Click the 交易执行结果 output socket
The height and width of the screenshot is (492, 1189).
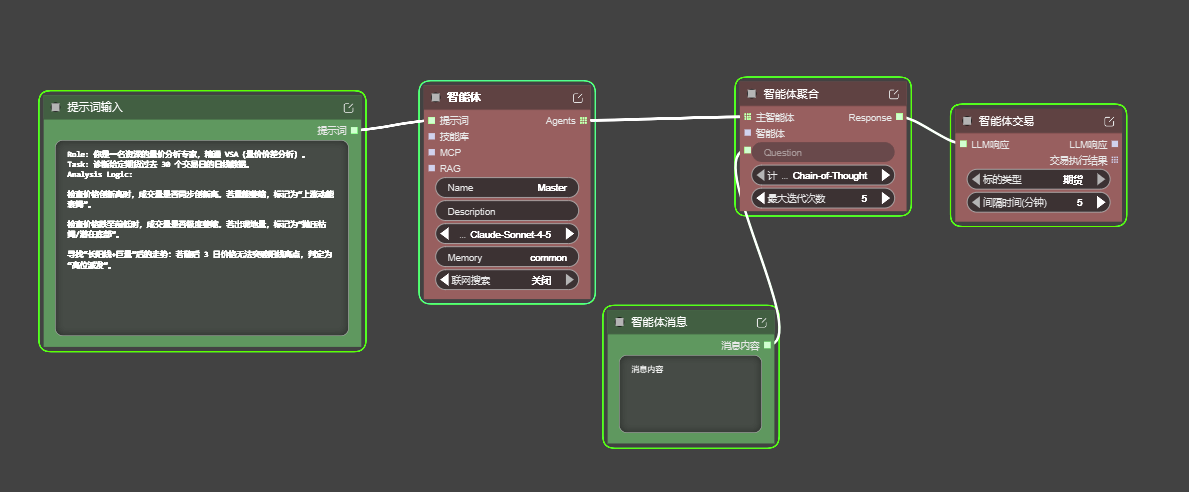pos(1115,160)
